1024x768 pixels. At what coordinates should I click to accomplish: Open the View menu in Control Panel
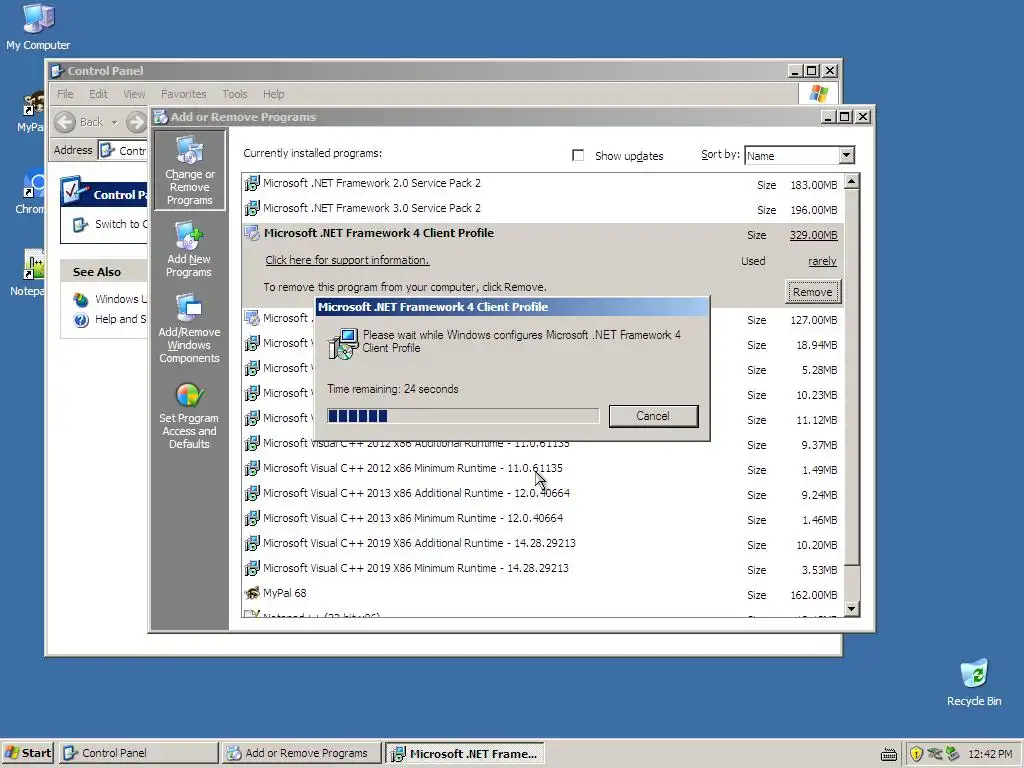[134, 94]
